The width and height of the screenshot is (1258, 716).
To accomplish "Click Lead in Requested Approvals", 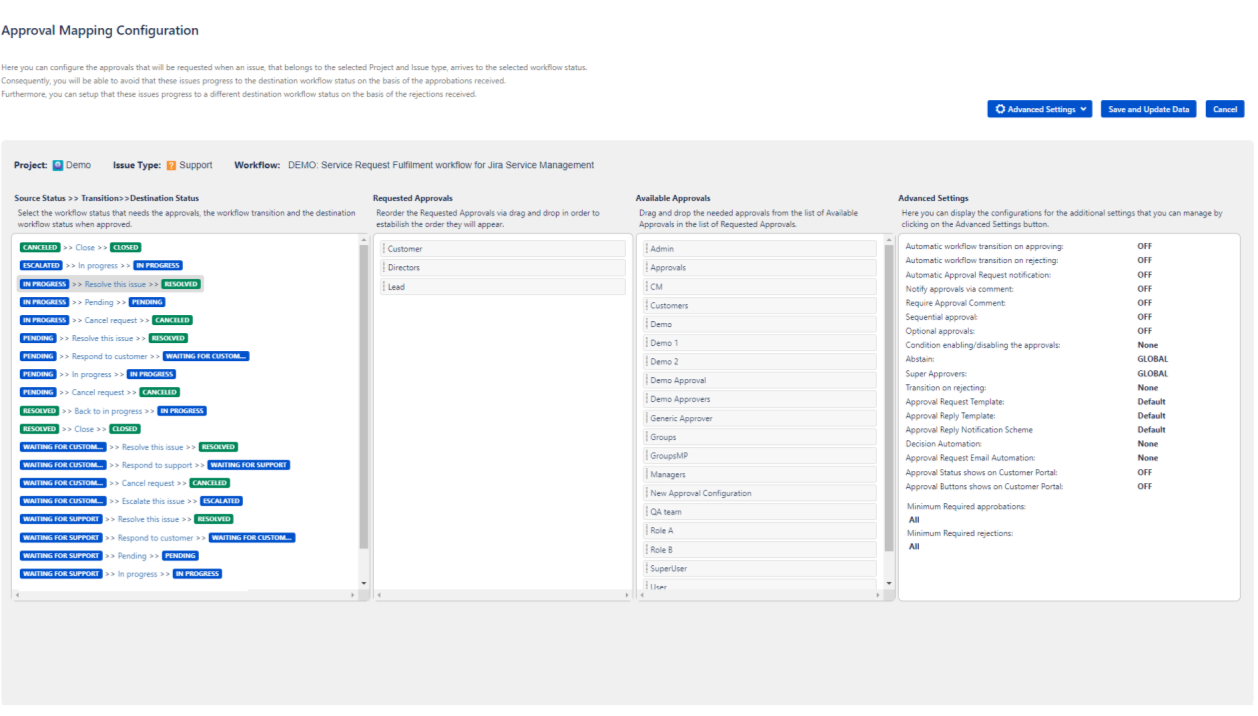I will [502, 287].
